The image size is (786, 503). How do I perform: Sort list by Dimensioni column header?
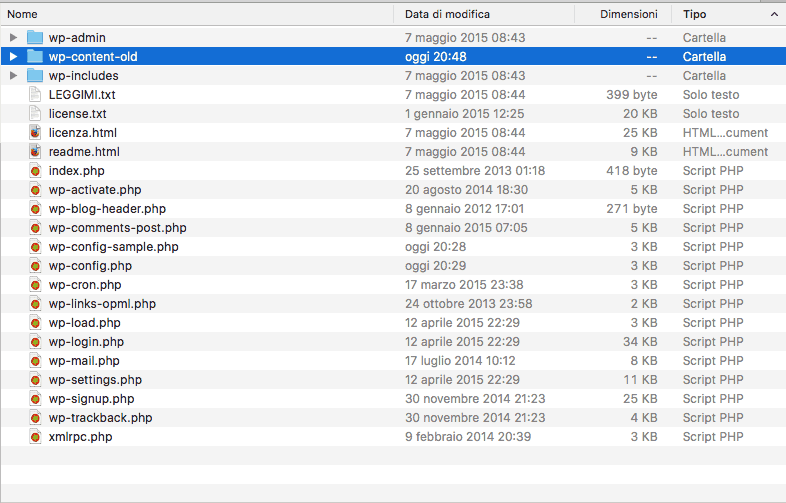point(628,14)
